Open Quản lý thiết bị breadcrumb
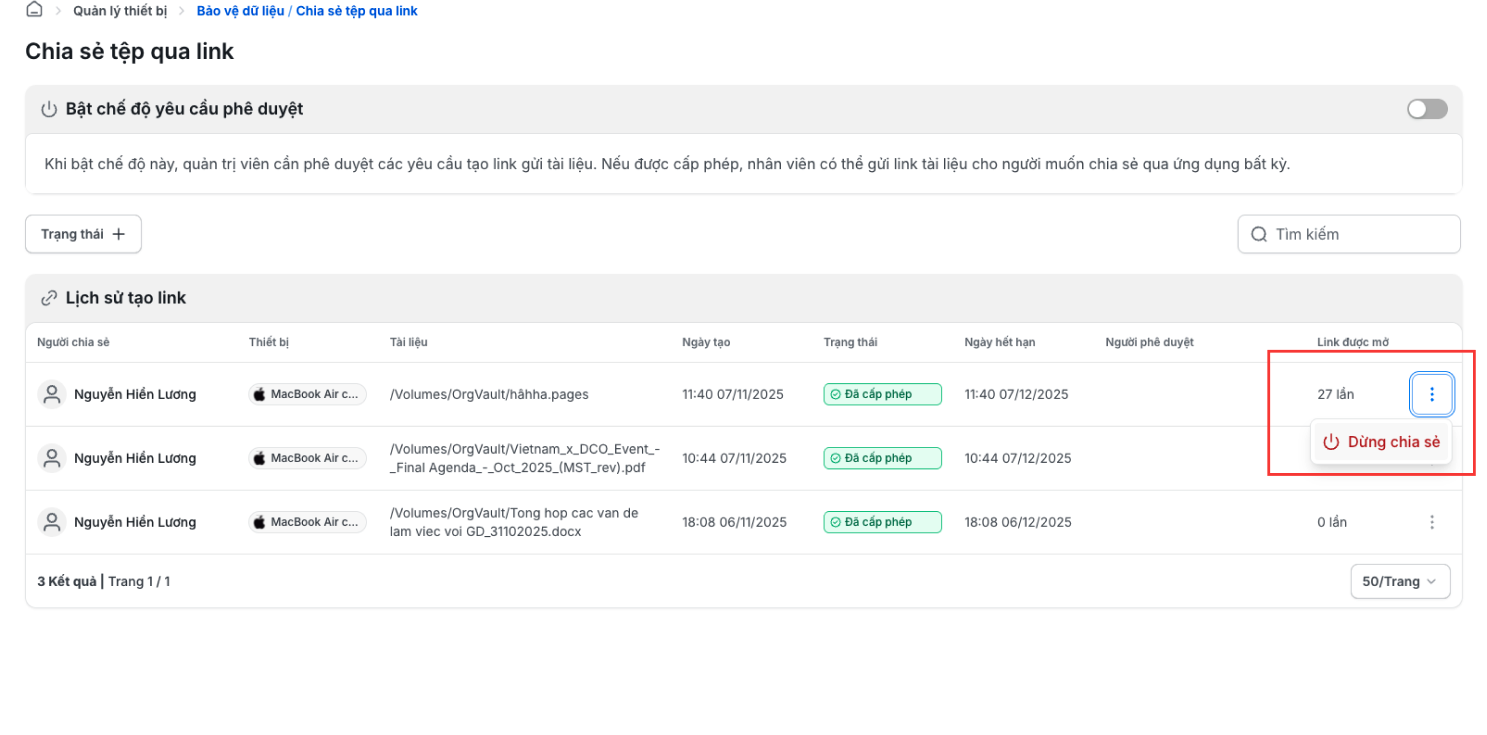This screenshot has width=1487, height=735. (120, 11)
